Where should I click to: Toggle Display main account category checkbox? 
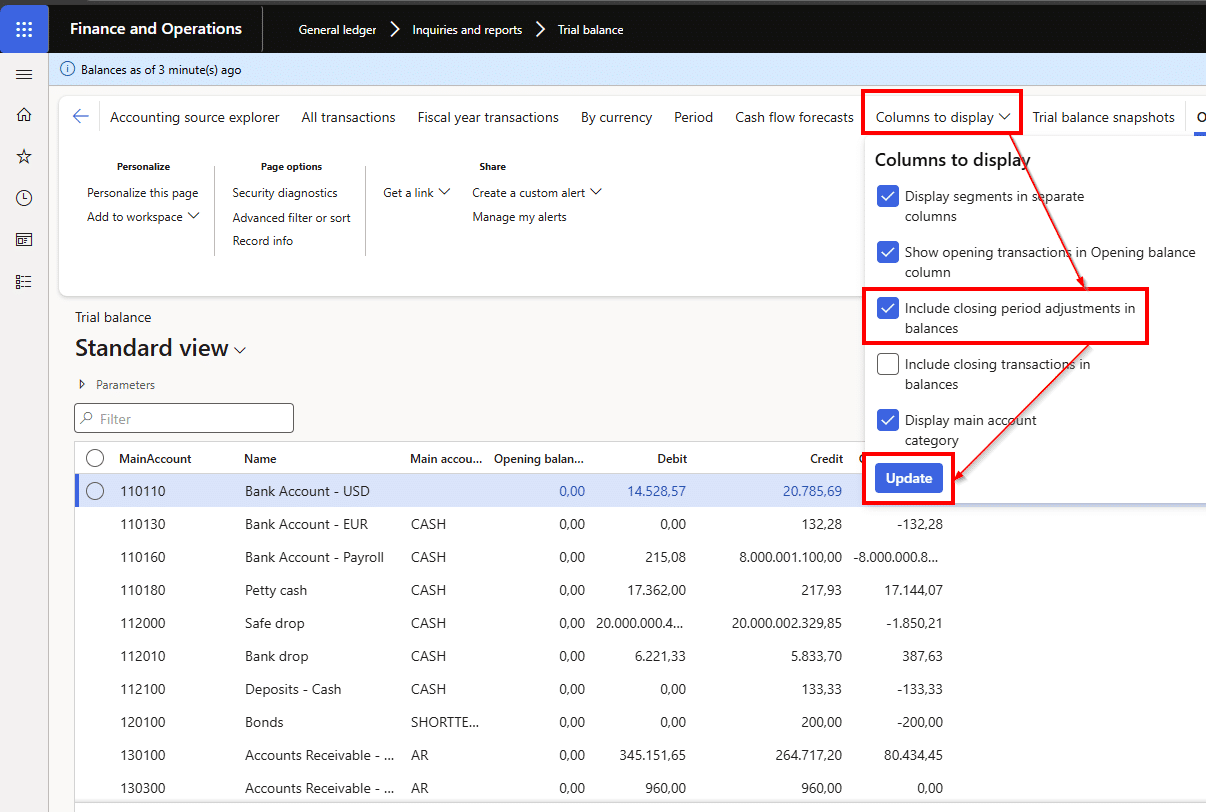[888, 421]
